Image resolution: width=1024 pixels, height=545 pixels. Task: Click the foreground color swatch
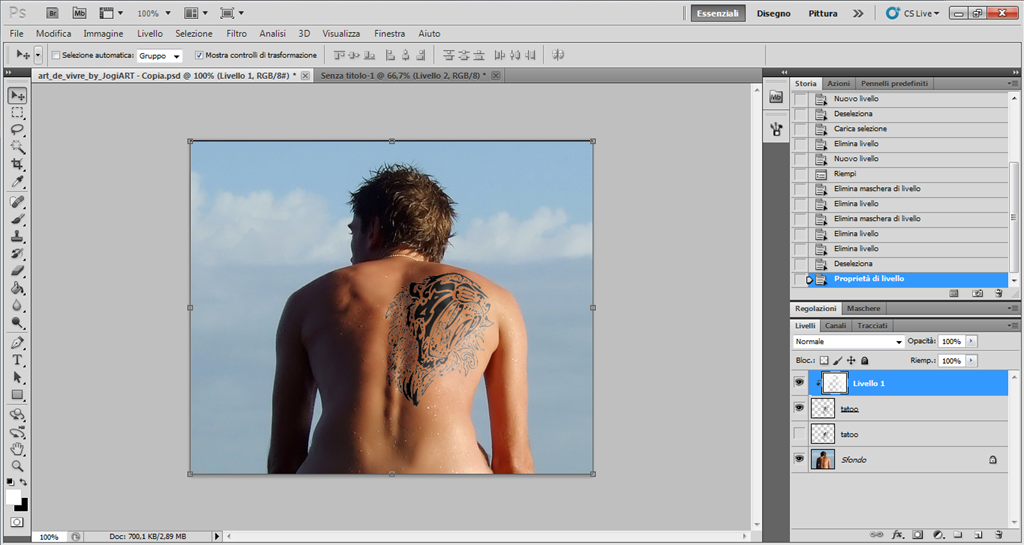click(13, 497)
